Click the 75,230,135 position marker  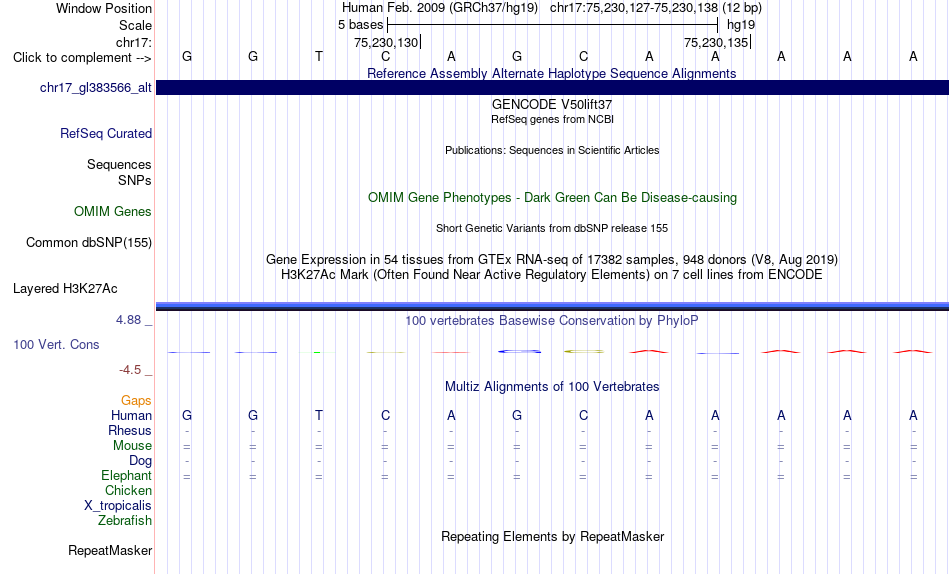click(716, 42)
